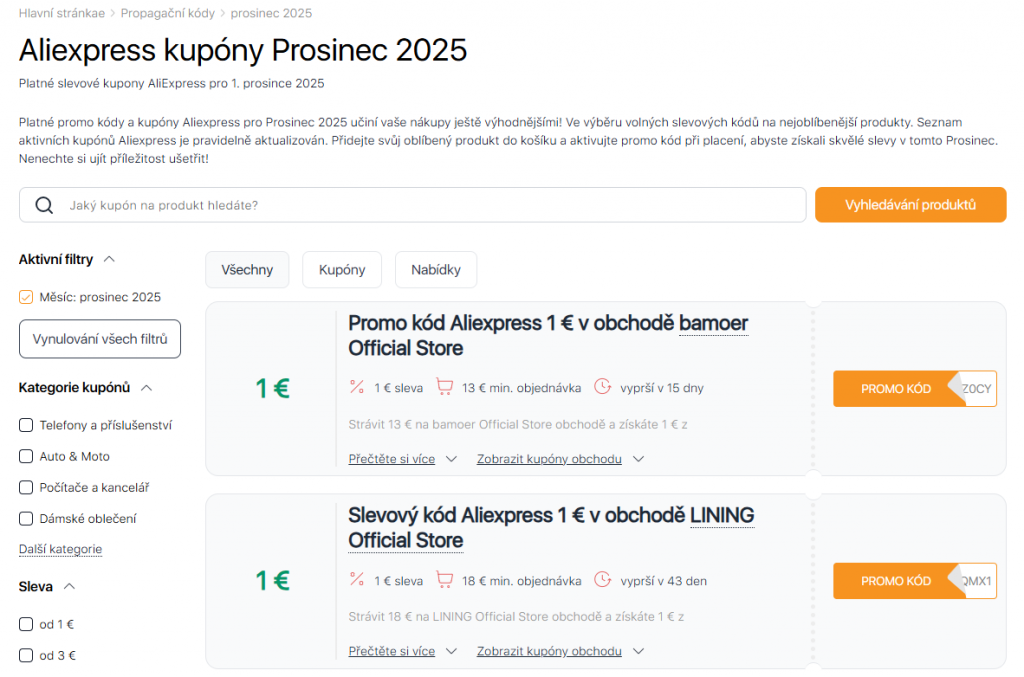
Task: Open the 'Další kategorie' link
Action: pos(60,549)
